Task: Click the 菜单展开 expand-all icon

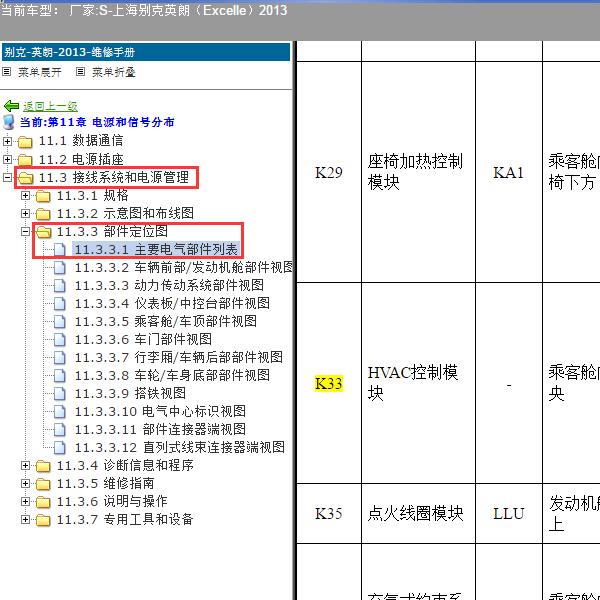Action: pos(7,72)
